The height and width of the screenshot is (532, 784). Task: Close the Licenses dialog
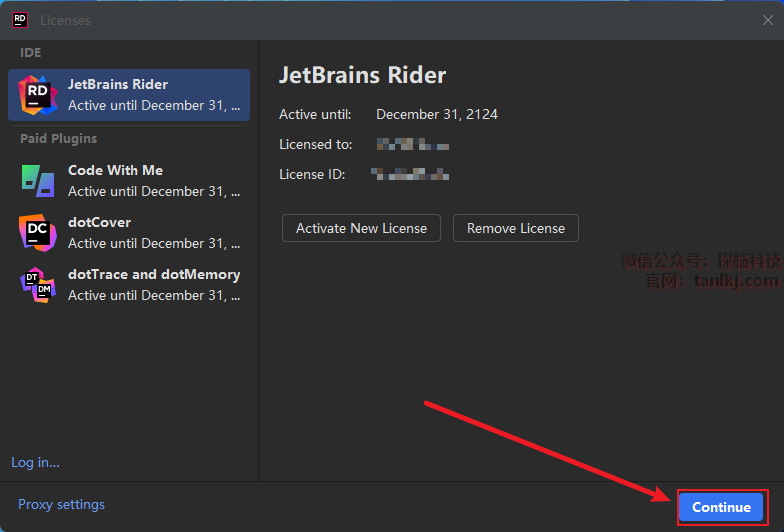tap(767, 20)
